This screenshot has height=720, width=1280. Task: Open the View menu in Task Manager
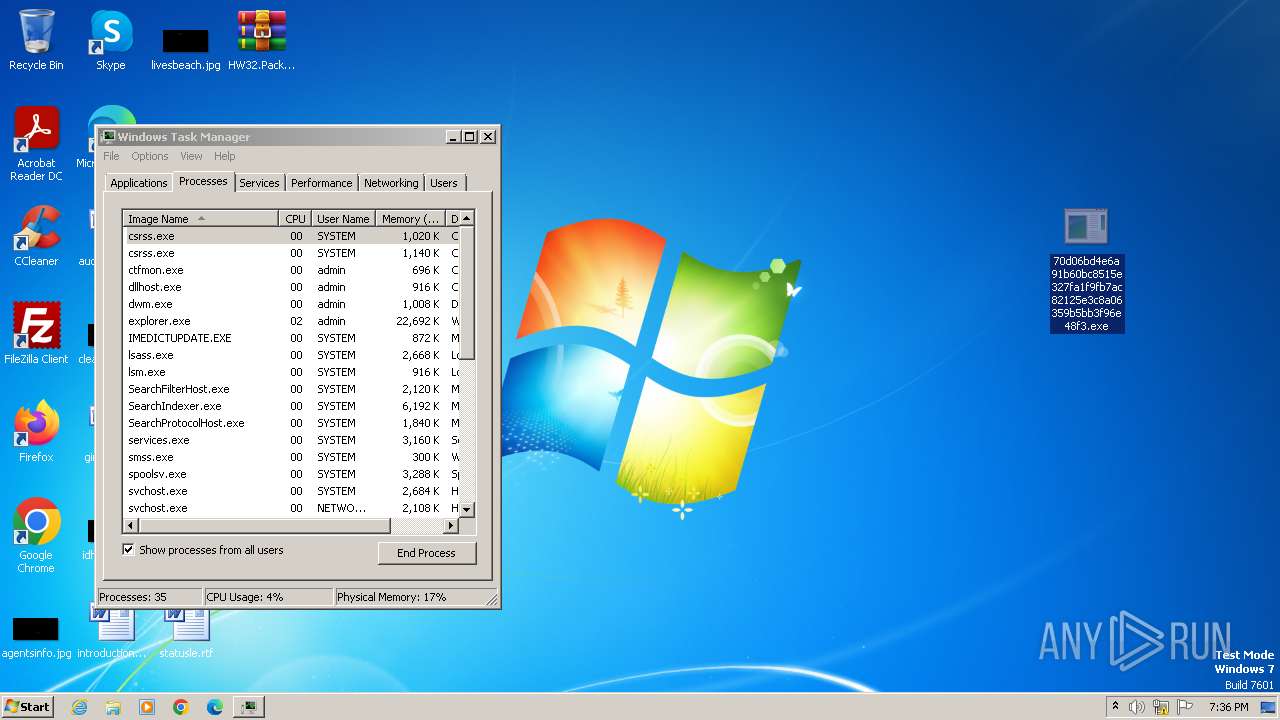tap(191, 156)
